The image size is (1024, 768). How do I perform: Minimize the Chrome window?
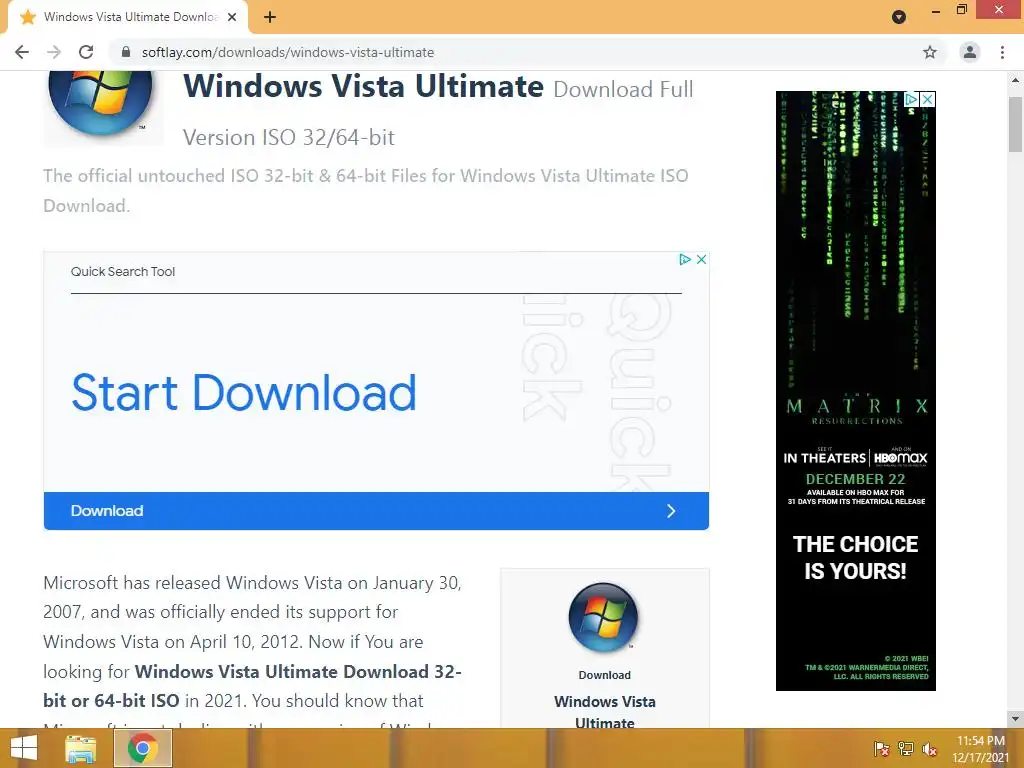(936, 10)
